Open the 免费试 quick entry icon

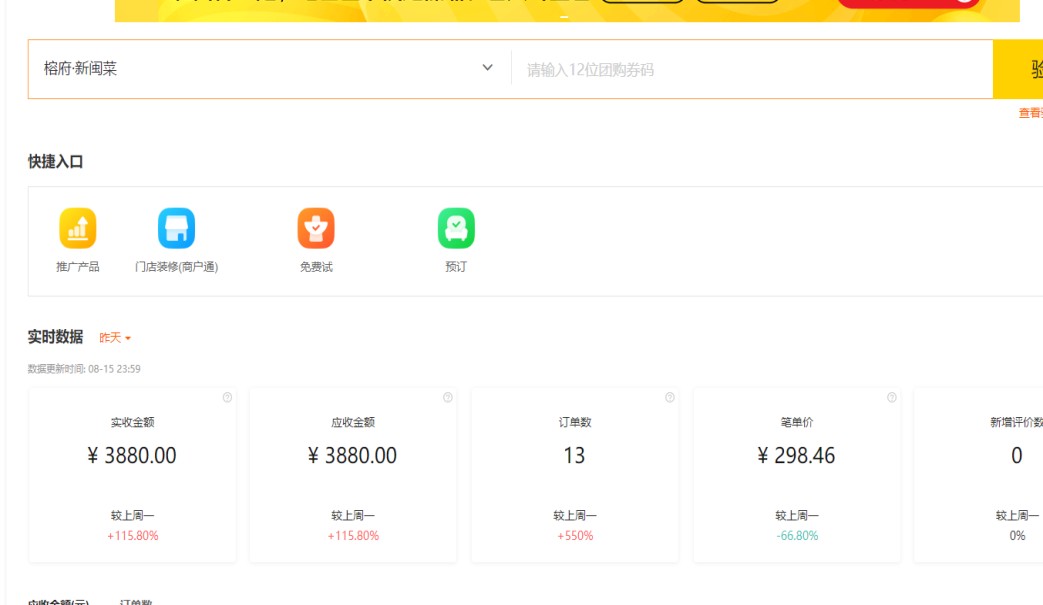[316, 229]
